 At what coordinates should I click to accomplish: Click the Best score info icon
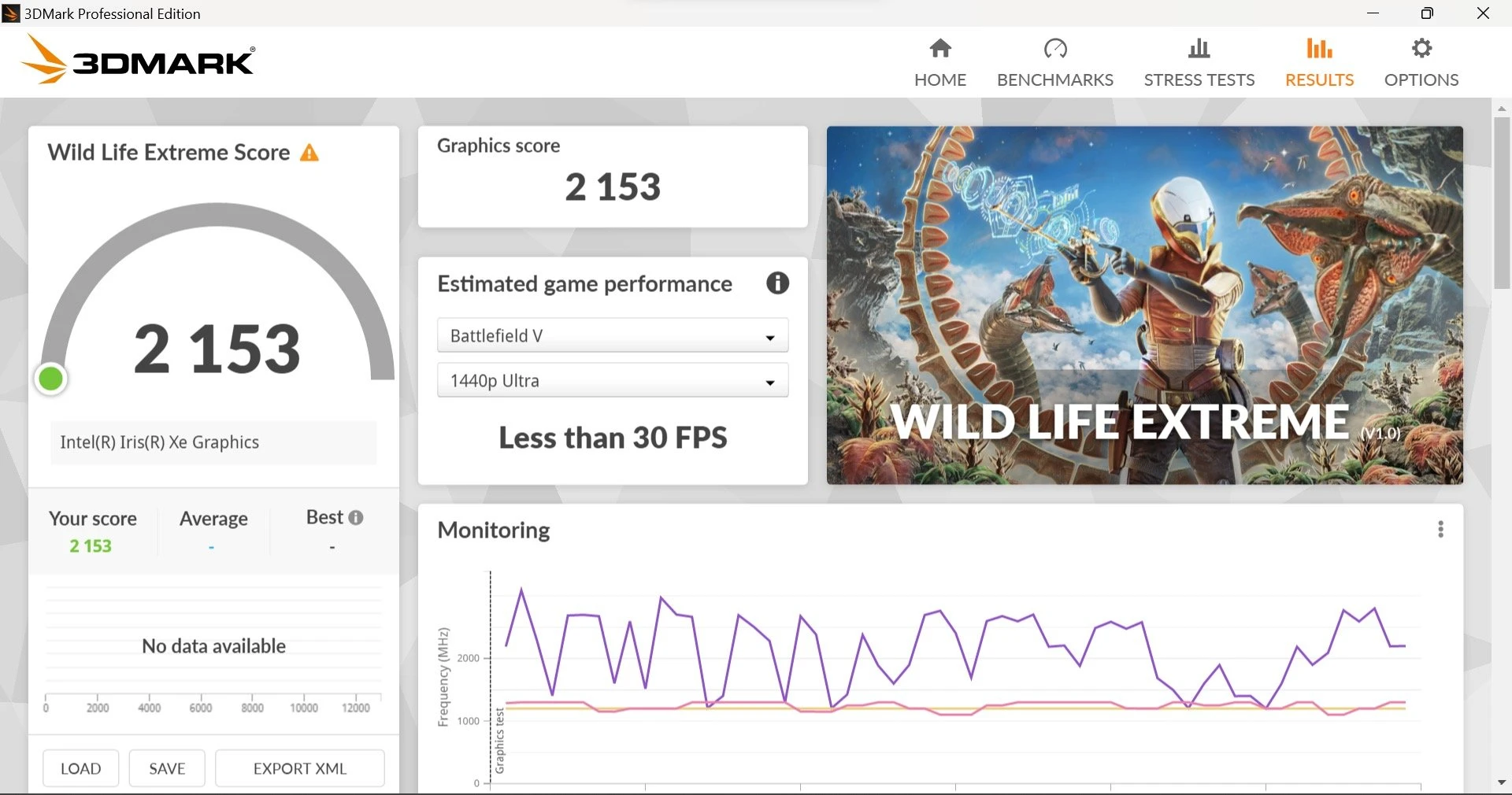coord(356,518)
